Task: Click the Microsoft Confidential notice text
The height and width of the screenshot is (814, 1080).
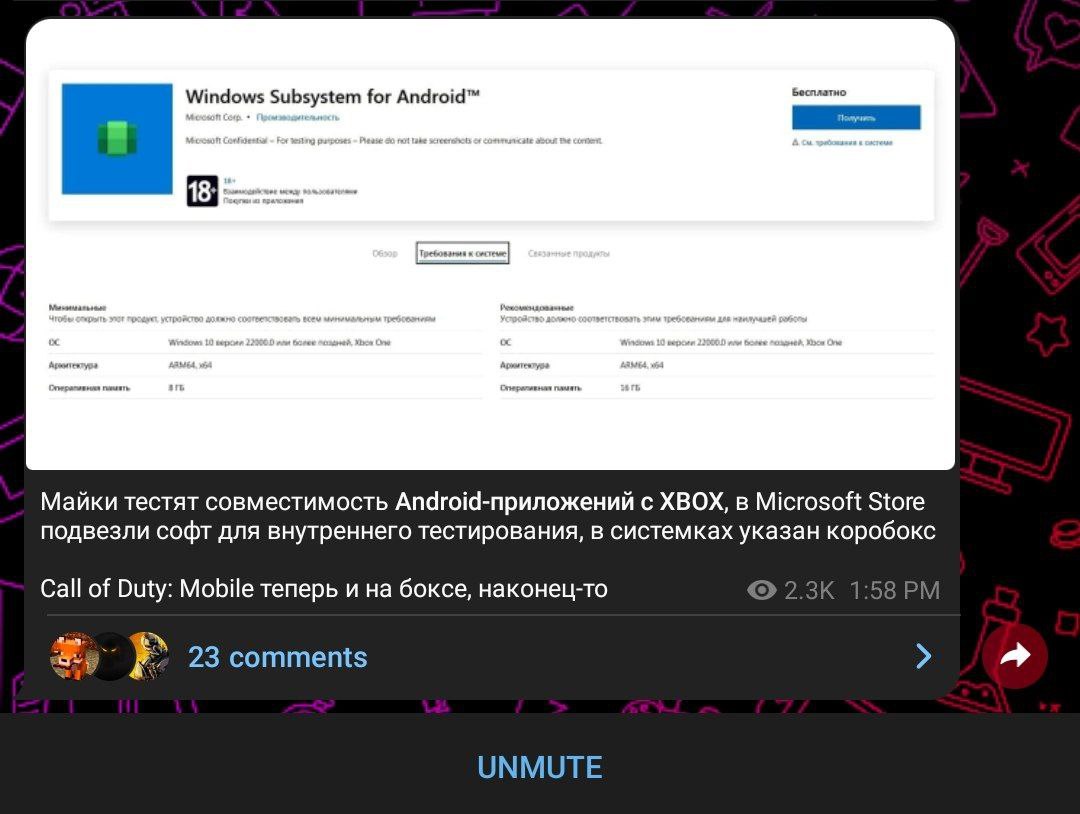Action: tap(394, 140)
